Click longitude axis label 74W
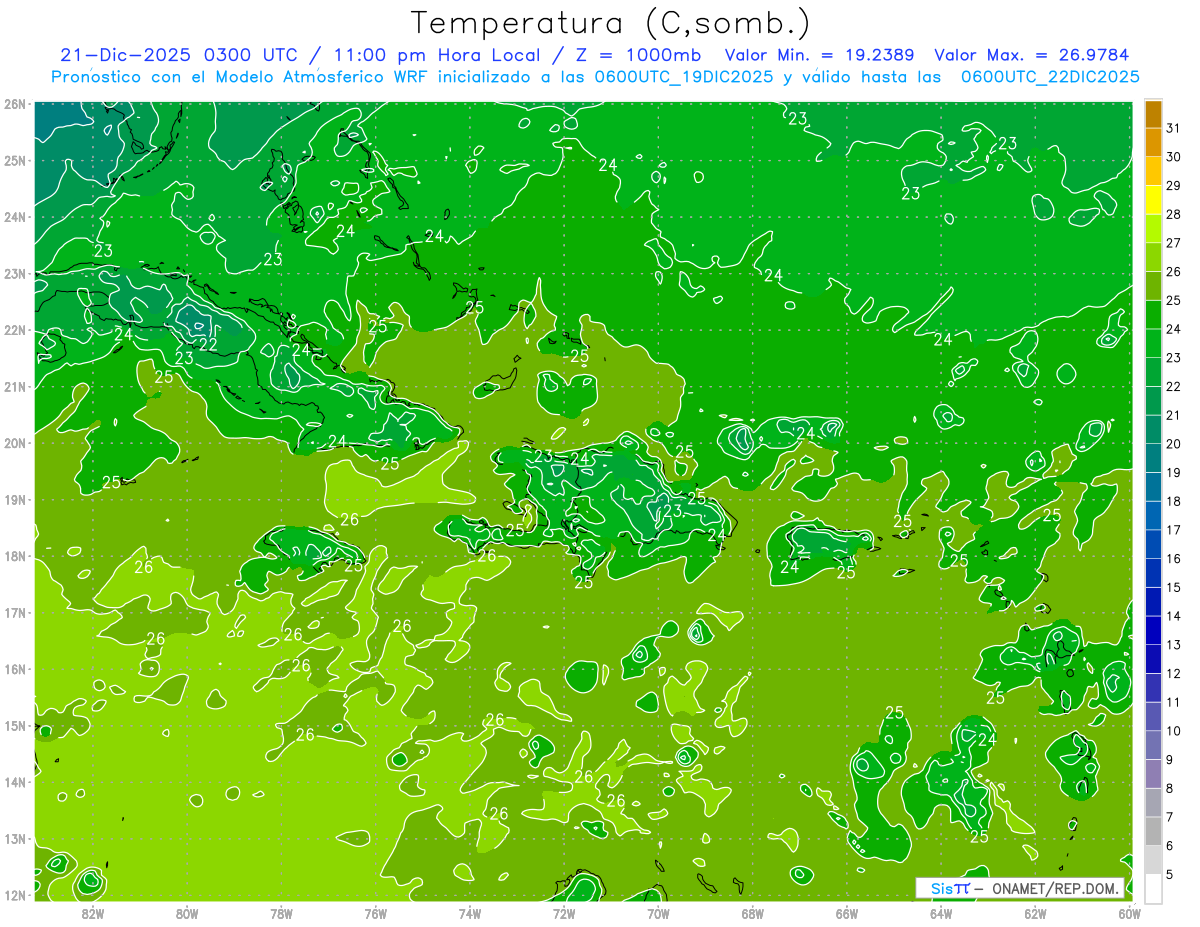1200x927 pixels. 469,913
